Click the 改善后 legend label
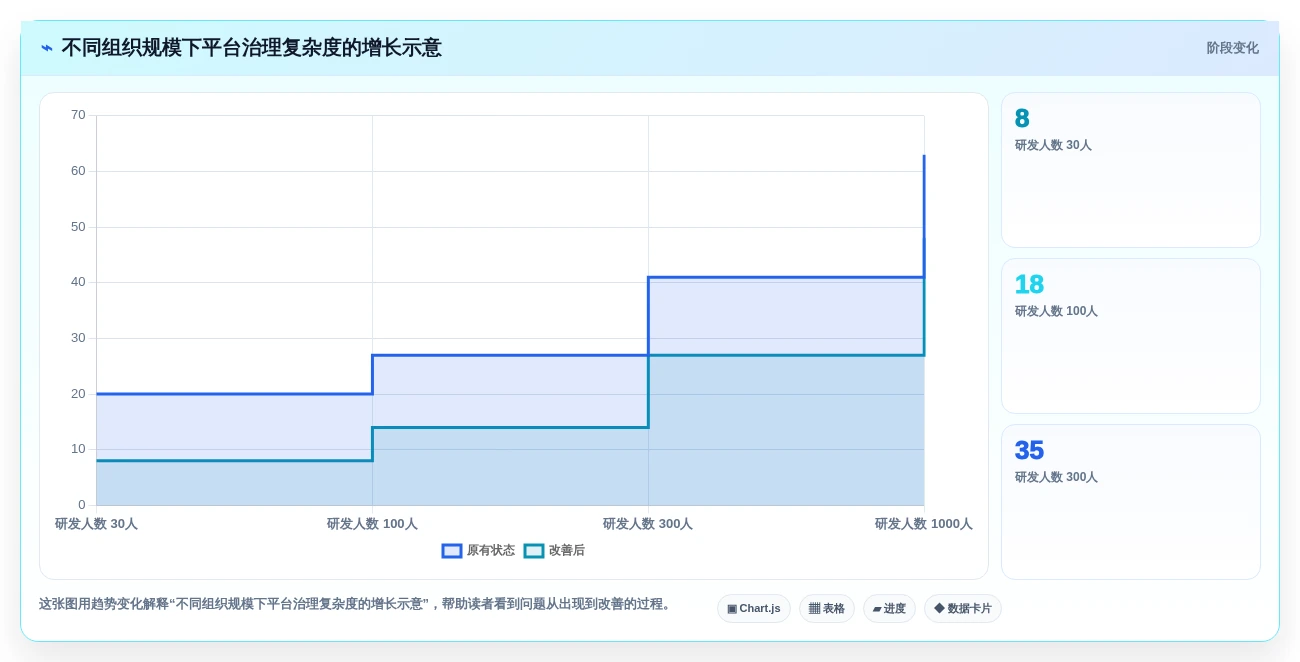The height and width of the screenshot is (662, 1300). (x=566, y=551)
